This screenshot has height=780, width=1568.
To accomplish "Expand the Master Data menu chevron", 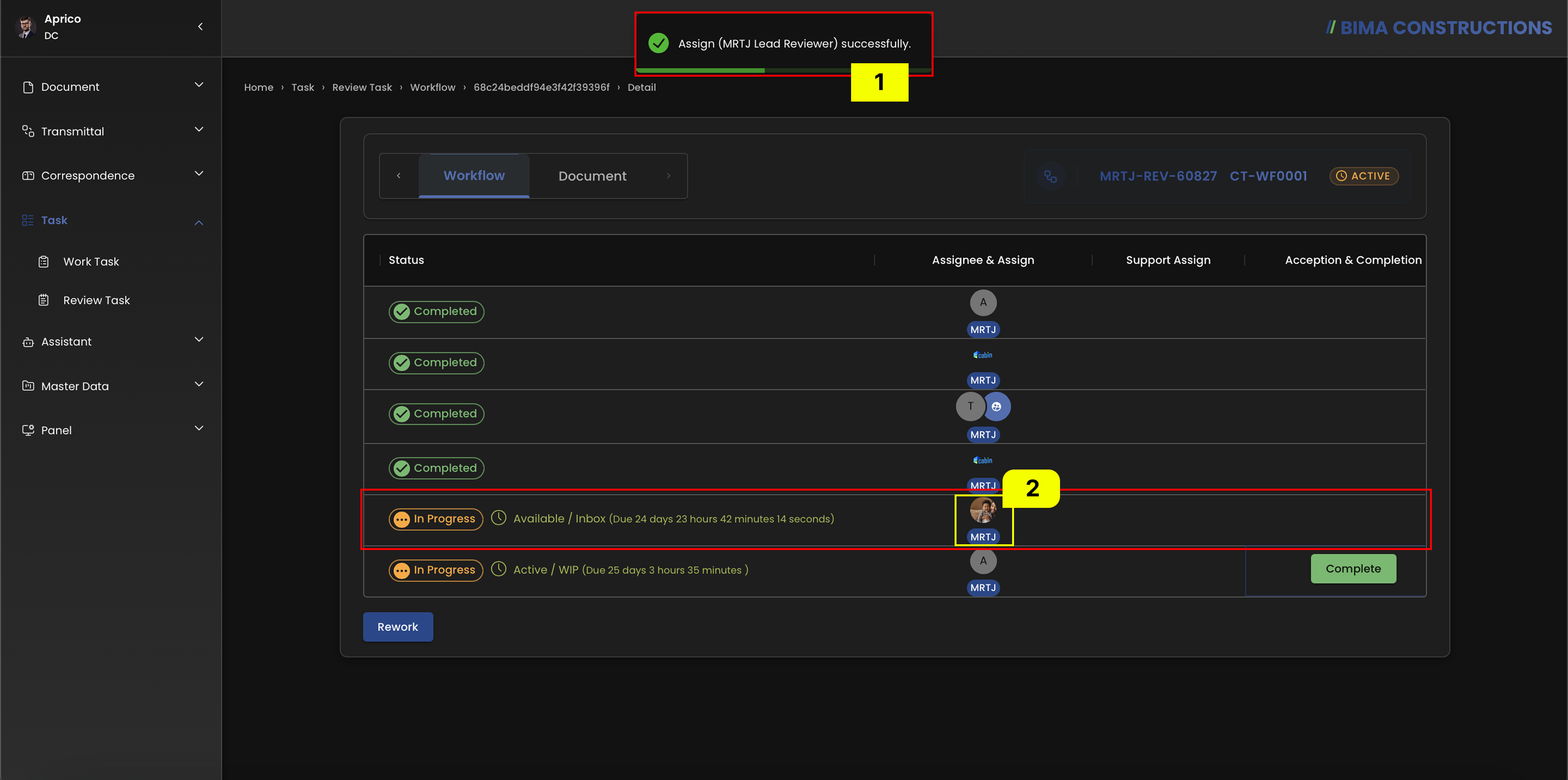I will click(x=199, y=384).
